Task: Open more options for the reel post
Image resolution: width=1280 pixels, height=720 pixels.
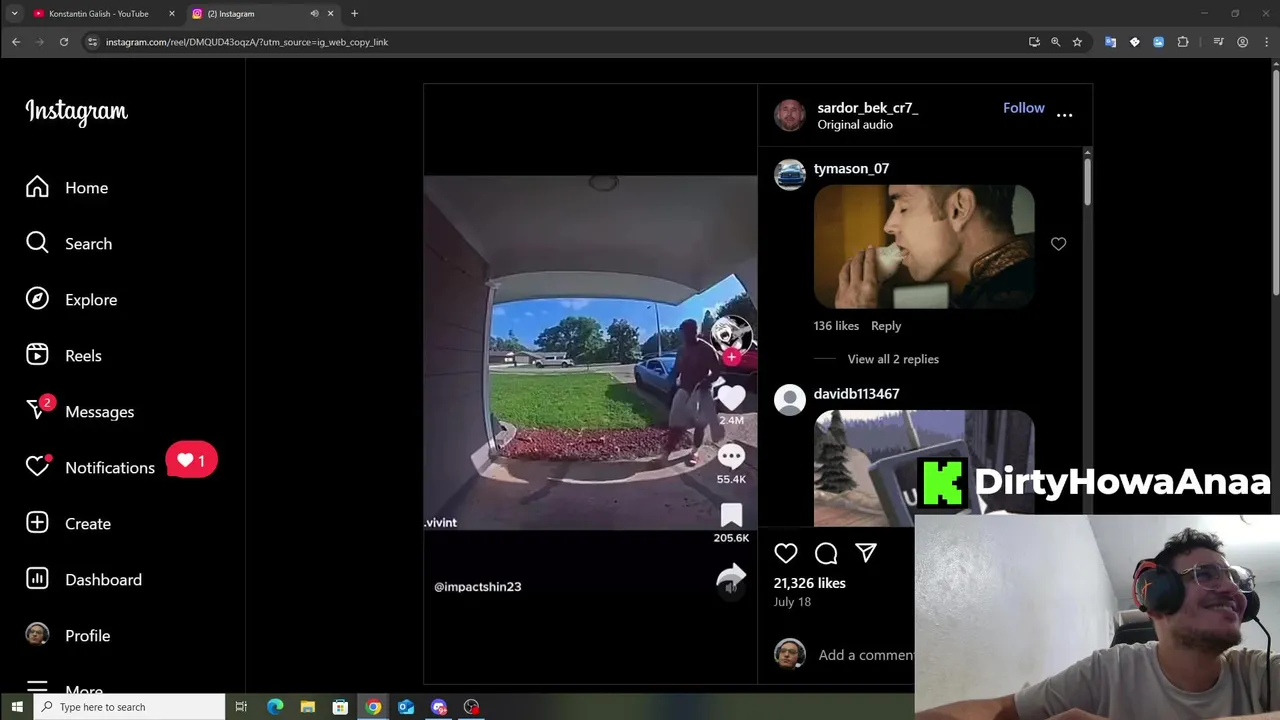Action: click(1064, 115)
